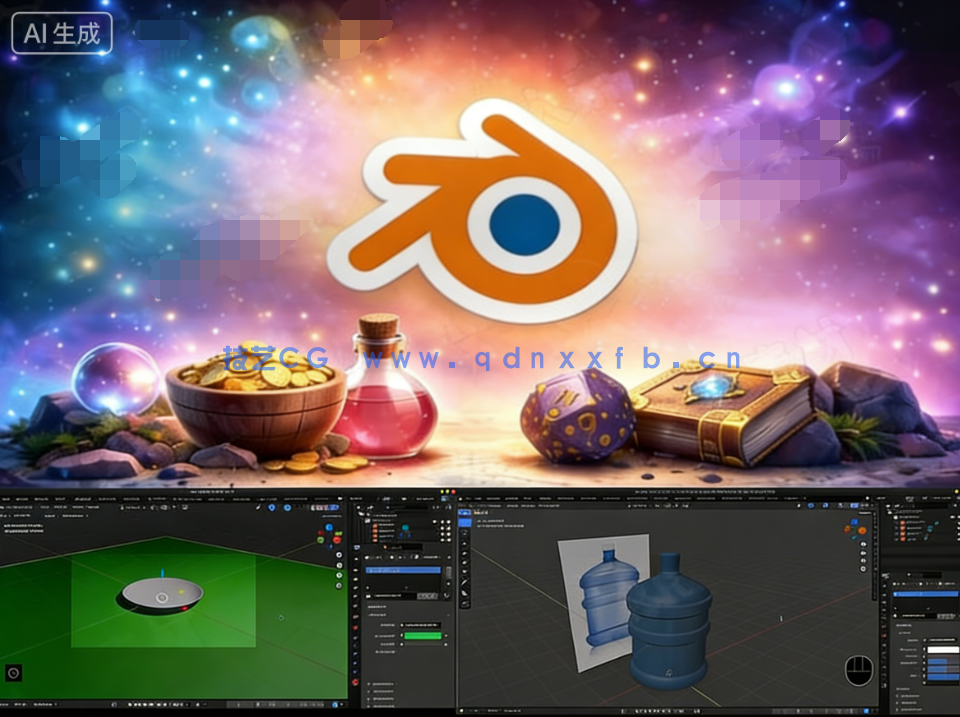The image size is (960, 717).
Task: Select the Object Properties icon in Properties panel
Action: pyautogui.click(x=356, y=597)
